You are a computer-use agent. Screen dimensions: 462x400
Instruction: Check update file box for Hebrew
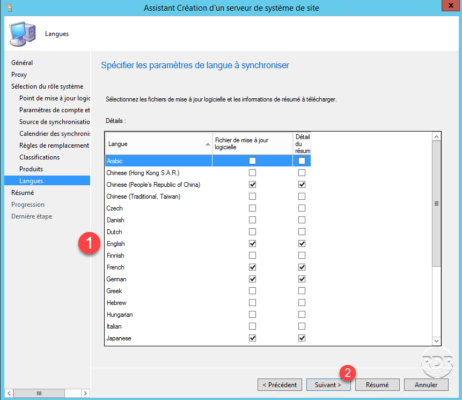pos(252,303)
